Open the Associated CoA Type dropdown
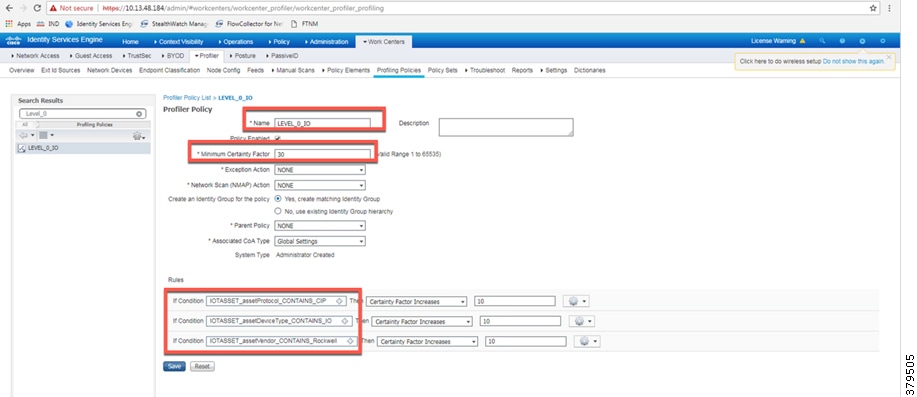The height and width of the screenshot is (397, 917). (320, 241)
